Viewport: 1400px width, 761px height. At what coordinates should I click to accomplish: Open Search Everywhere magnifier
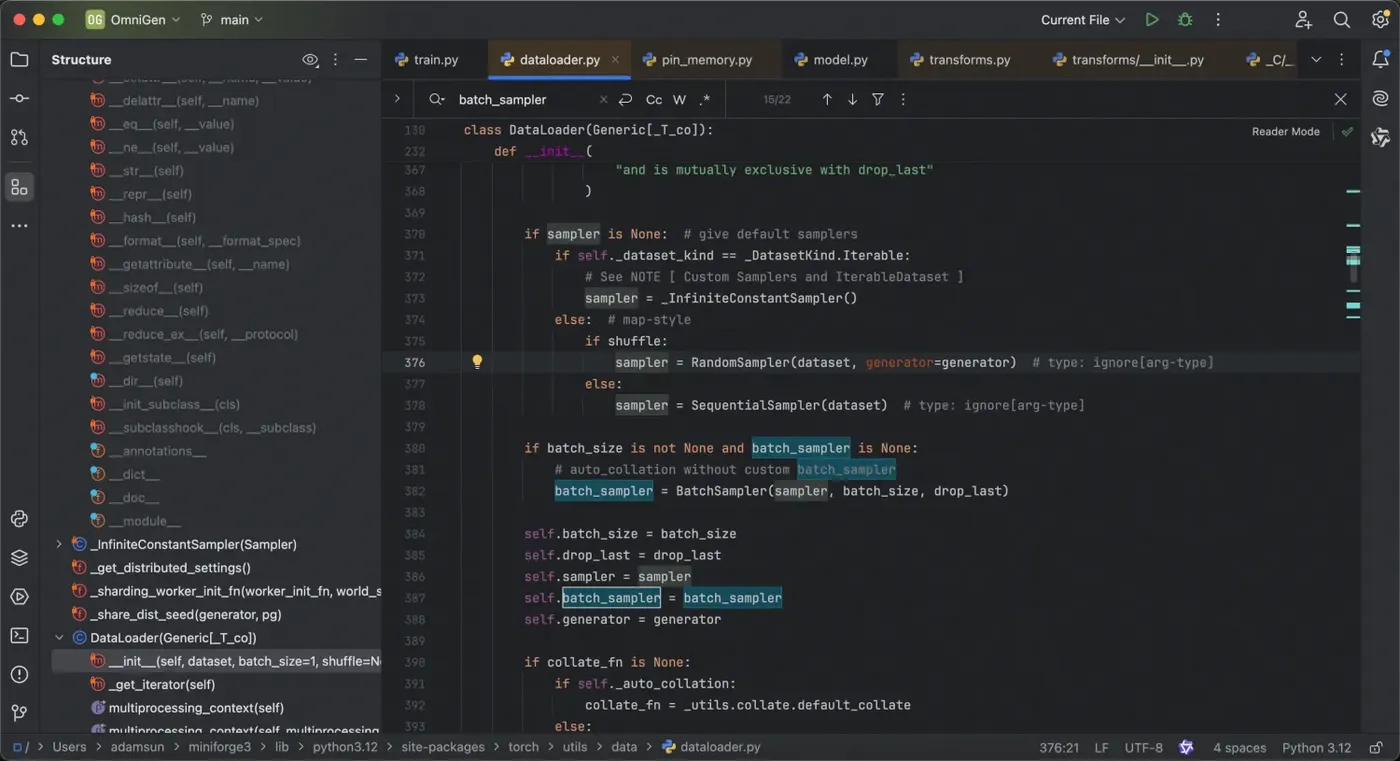tap(1342, 20)
